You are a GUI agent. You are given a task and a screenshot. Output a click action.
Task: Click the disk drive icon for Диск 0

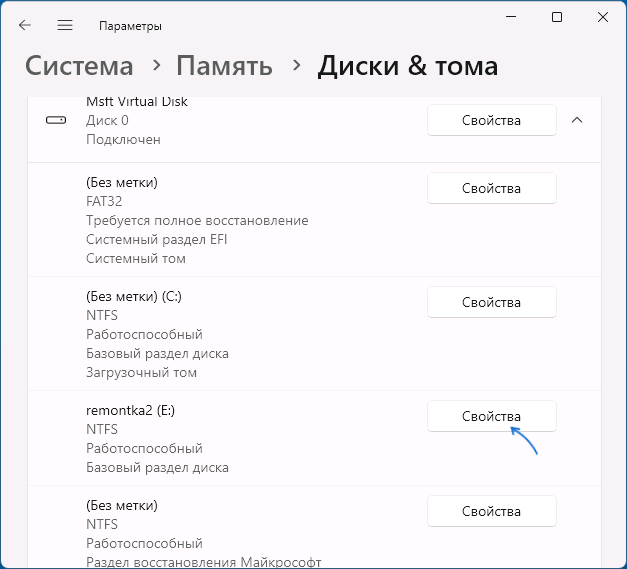pos(56,120)
